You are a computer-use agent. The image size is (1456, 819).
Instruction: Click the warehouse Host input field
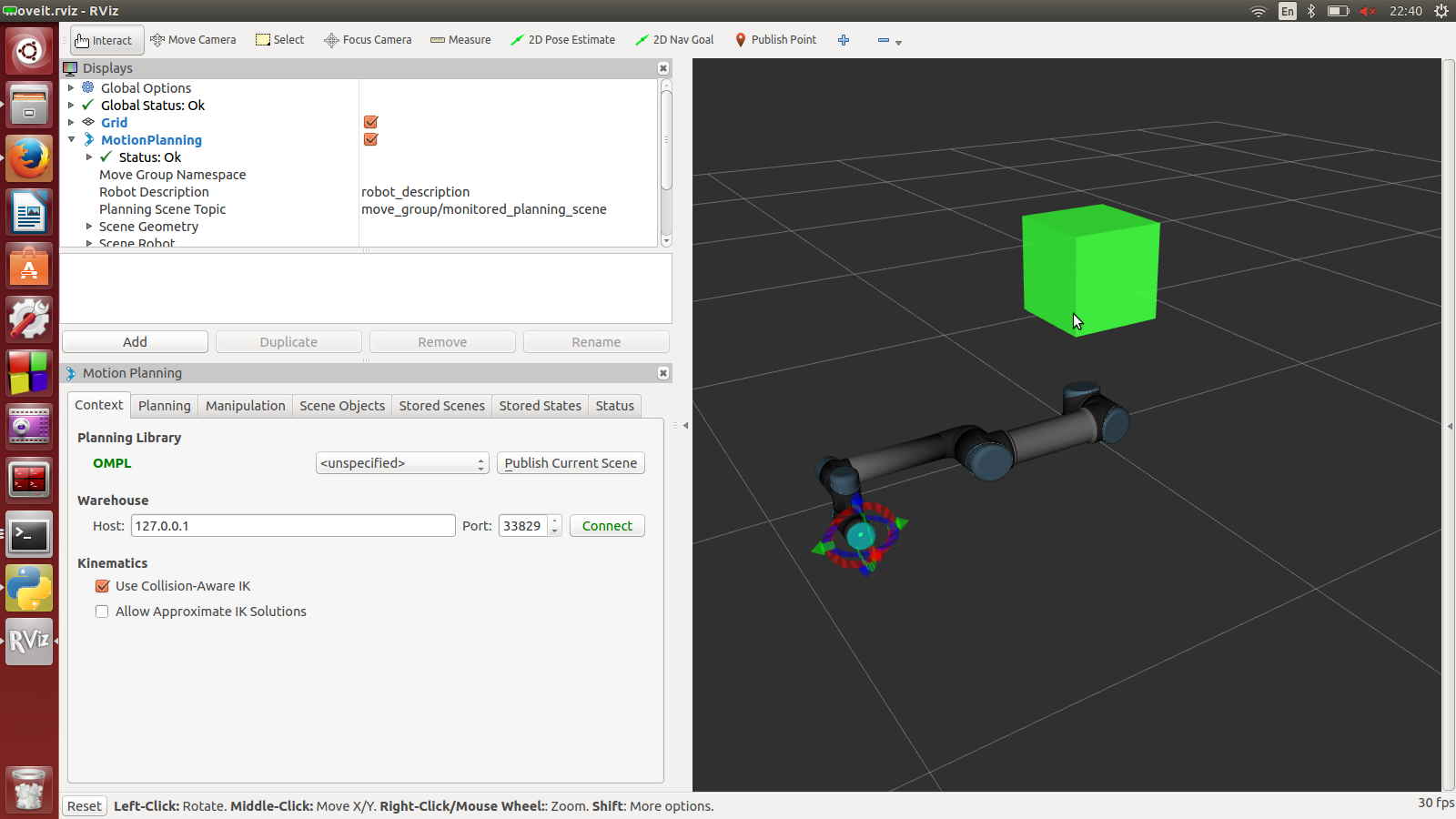(293, 526)
